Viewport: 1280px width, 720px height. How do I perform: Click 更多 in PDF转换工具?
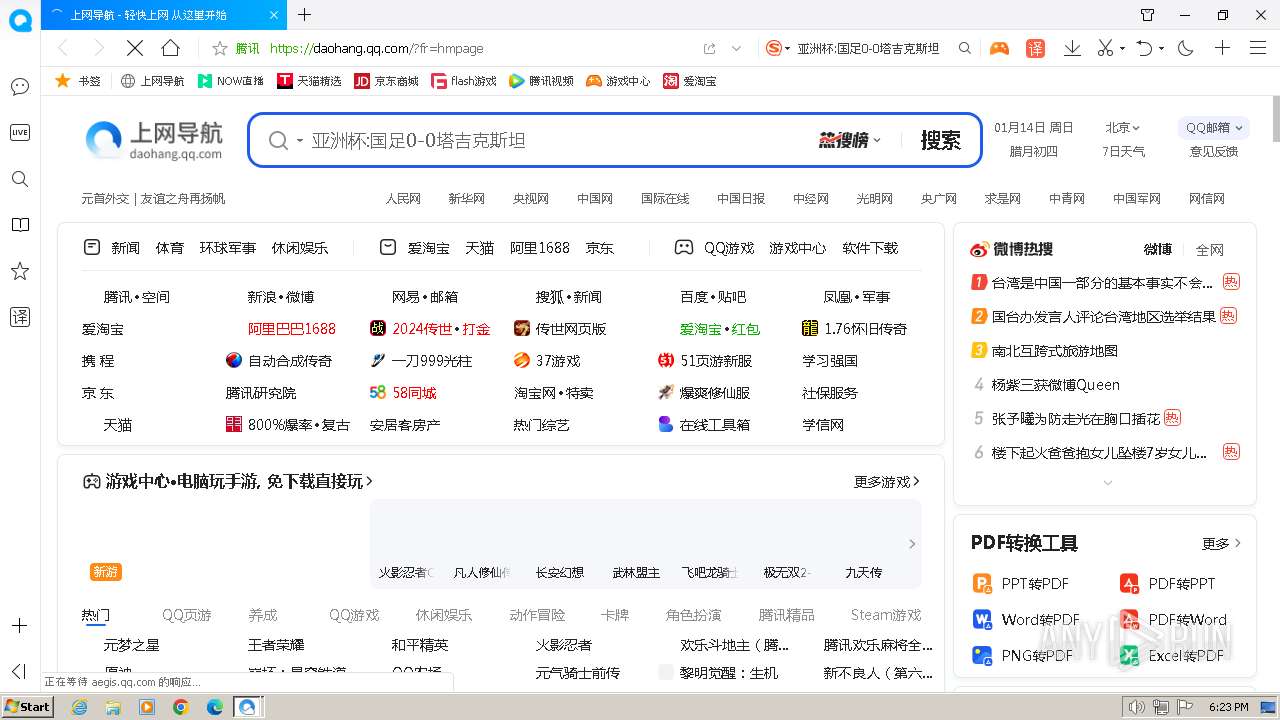point(1221,543)
